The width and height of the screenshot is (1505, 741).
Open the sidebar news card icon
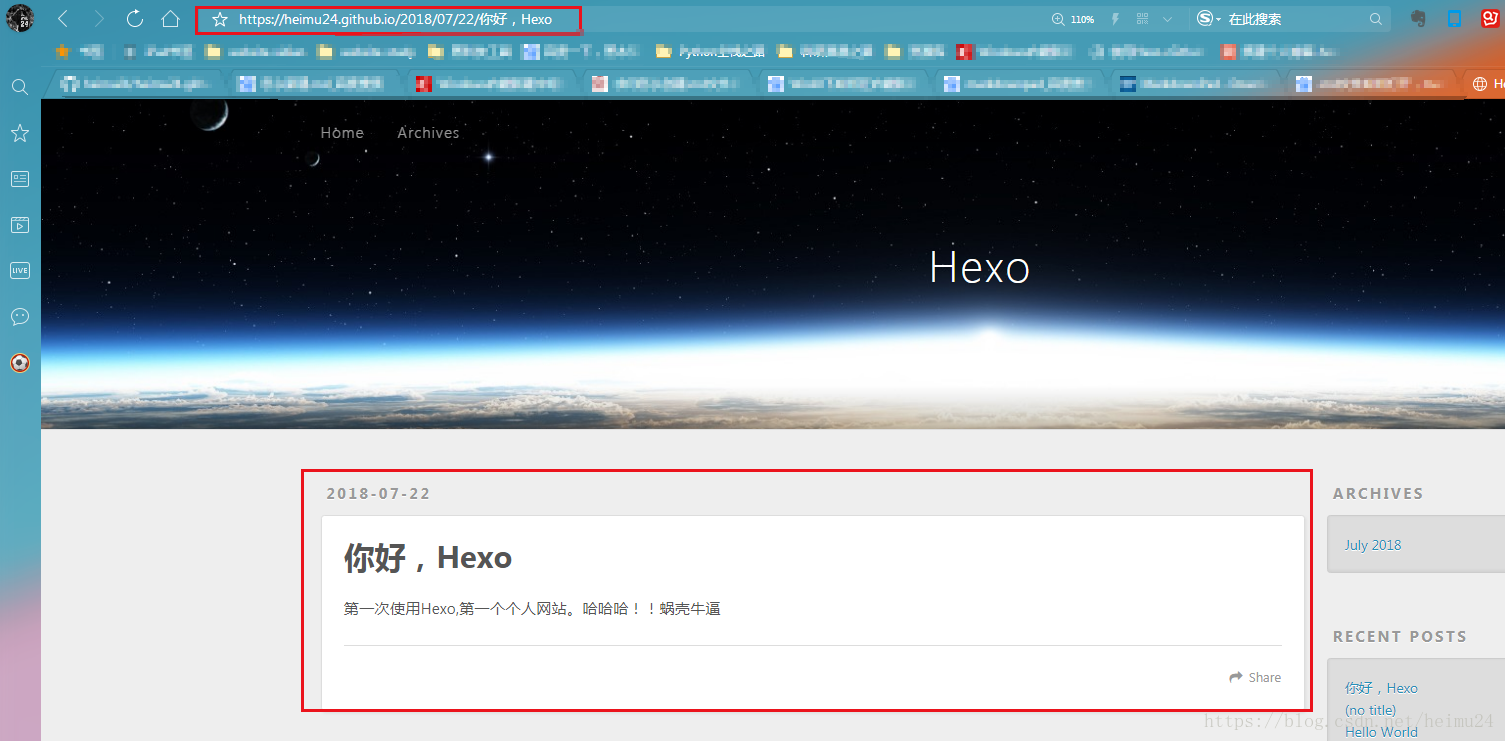(20, 179)
